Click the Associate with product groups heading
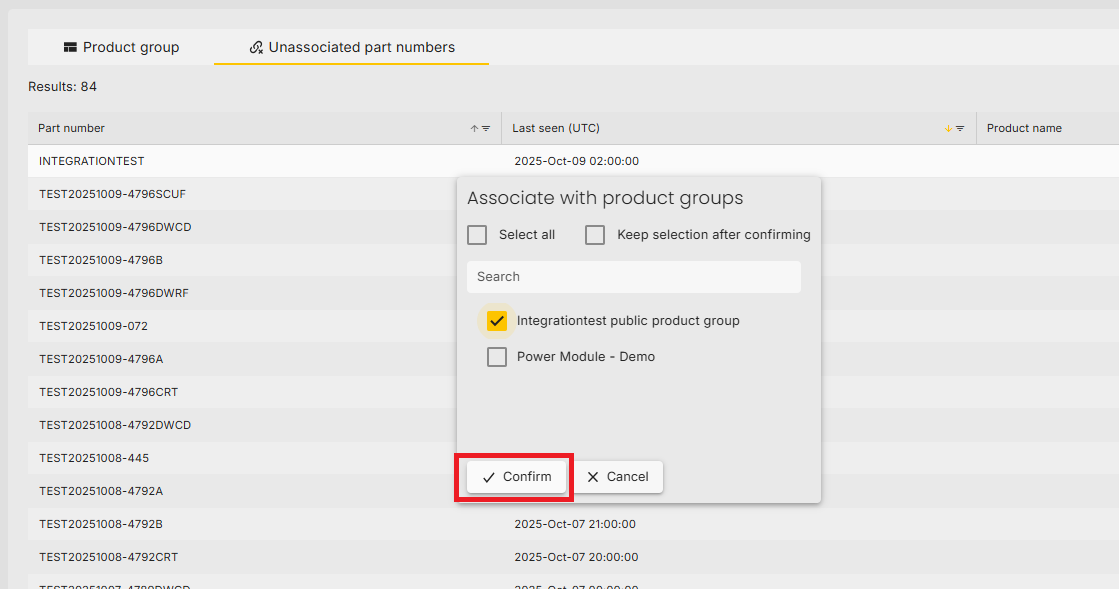1119x589 pixels. (605, 198)
